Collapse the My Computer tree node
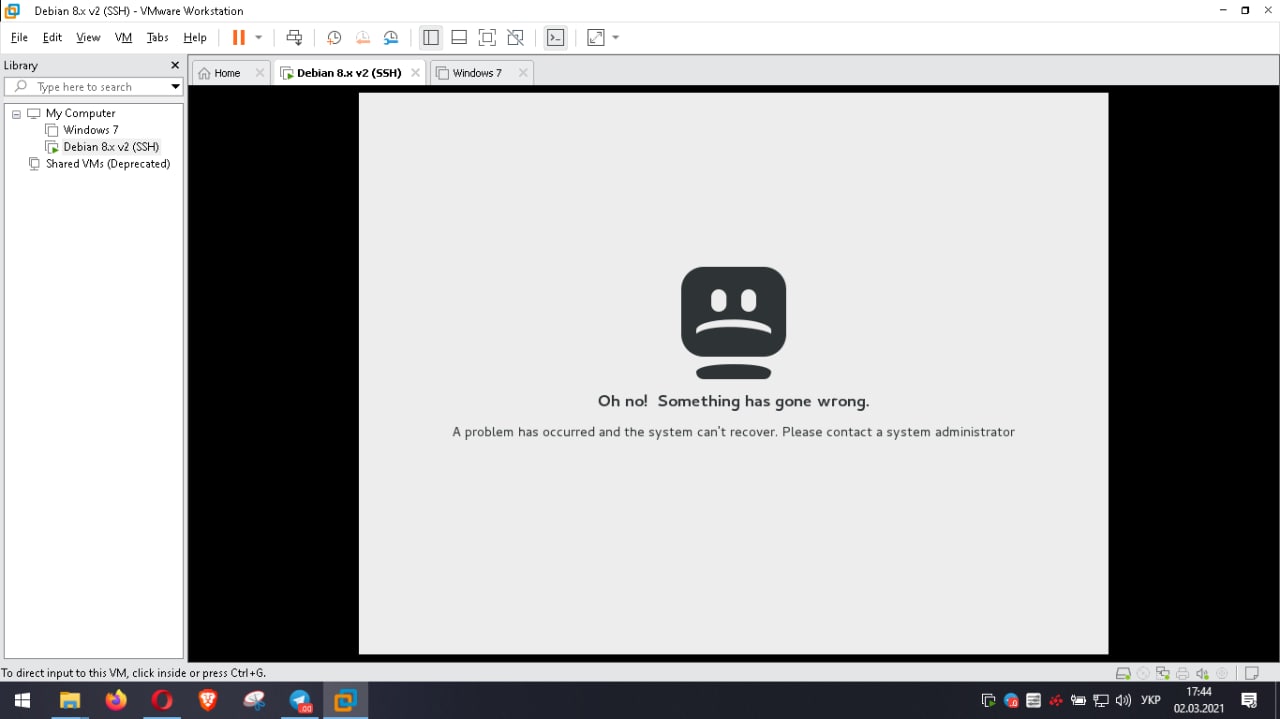This screenshot has width=1280, height=719. click(16, 114)
